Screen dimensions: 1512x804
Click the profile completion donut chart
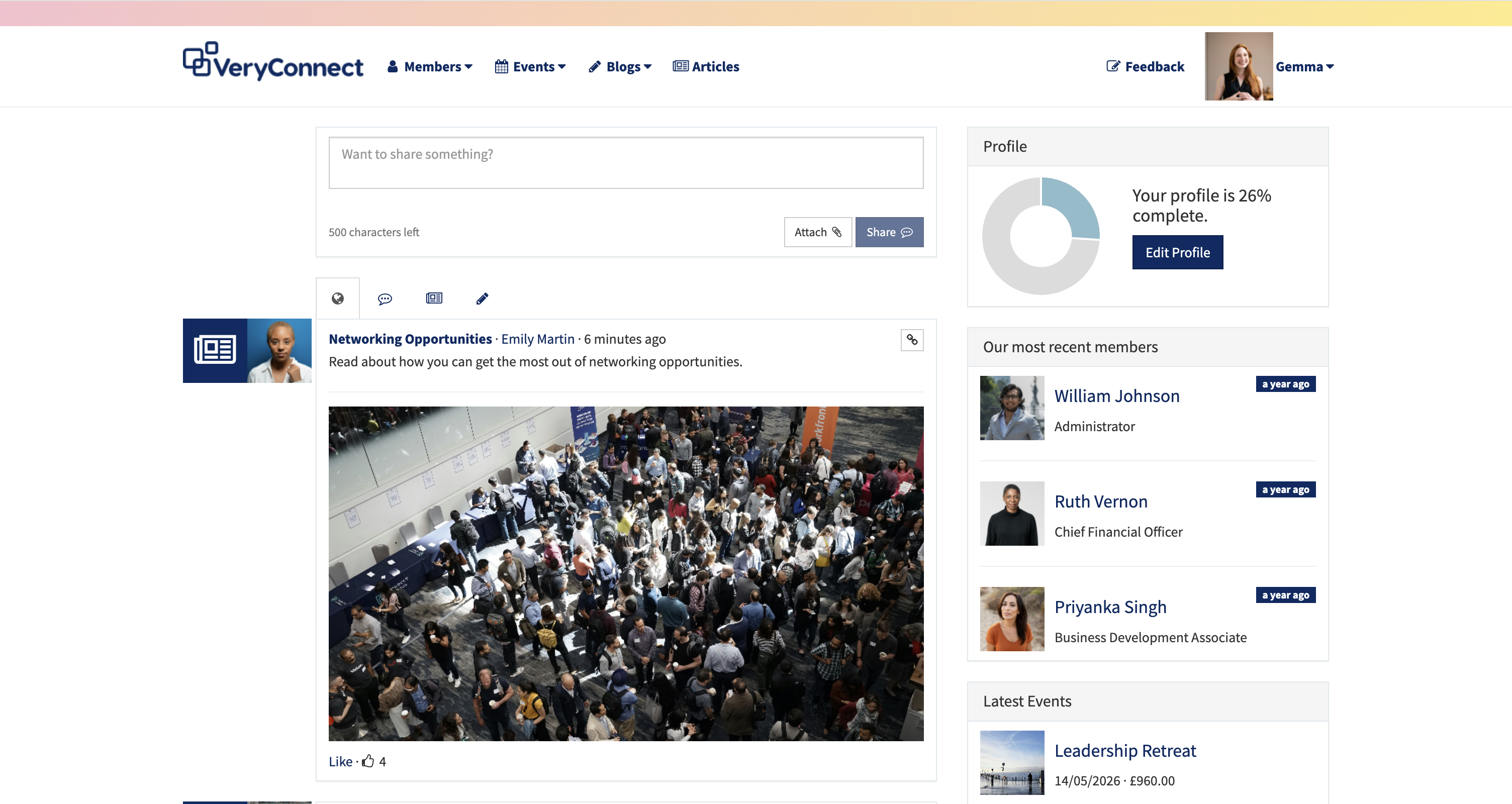(1041, 236)
